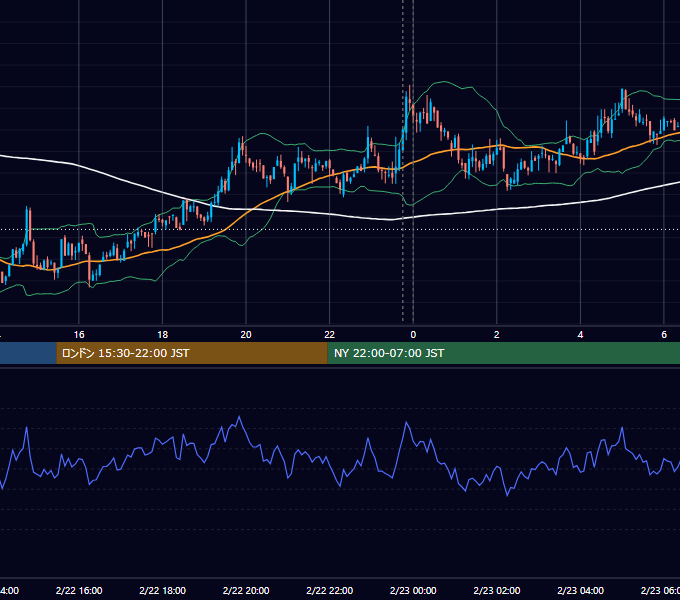Click the 2/23 04:00 date label
This screenshot has width=680, height=600.
[580, 590]
